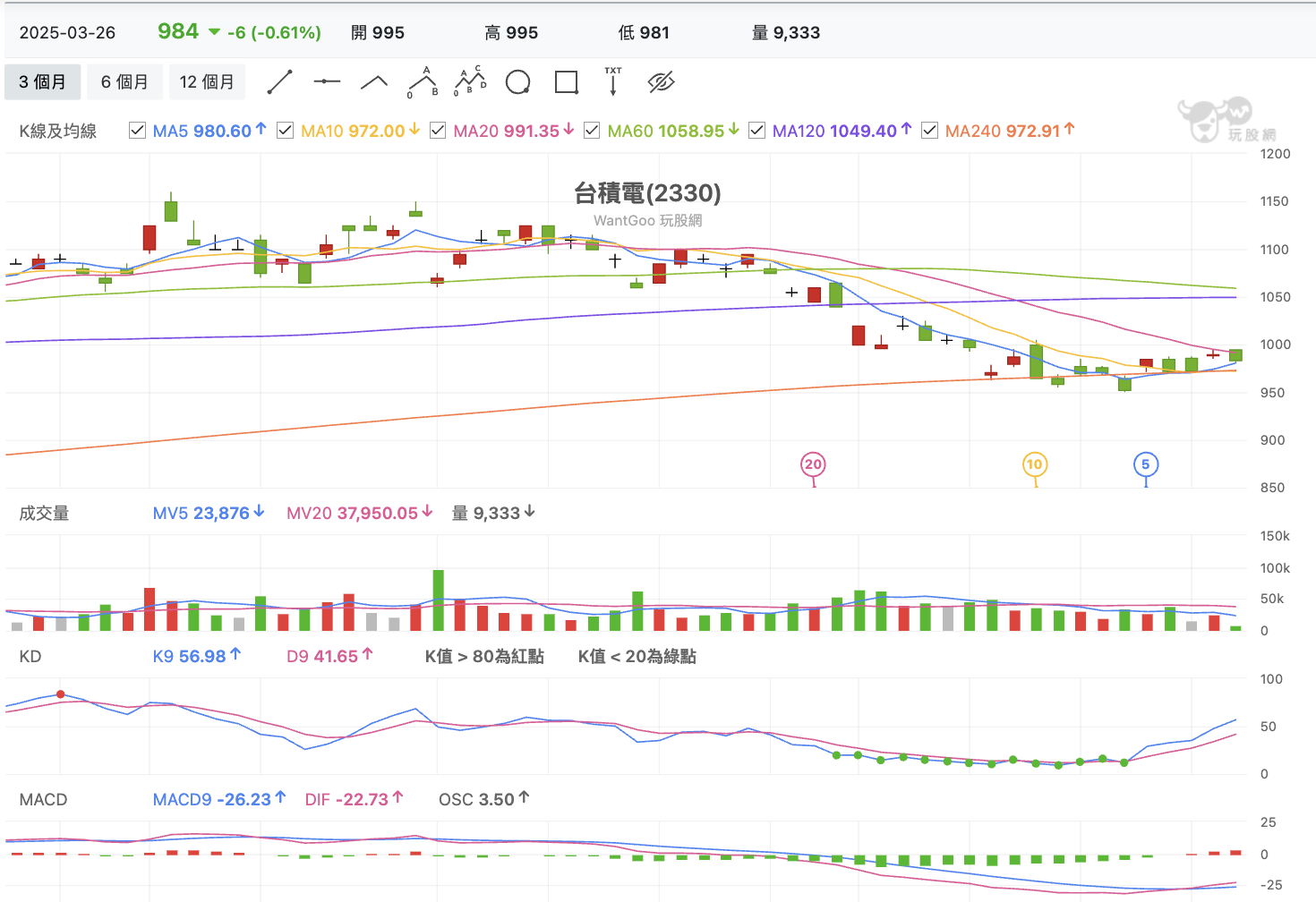Toggle hide drawings eye icon
Image resolution: width=1316 pixels, height=902 pixels.
(x=661, y=82)
